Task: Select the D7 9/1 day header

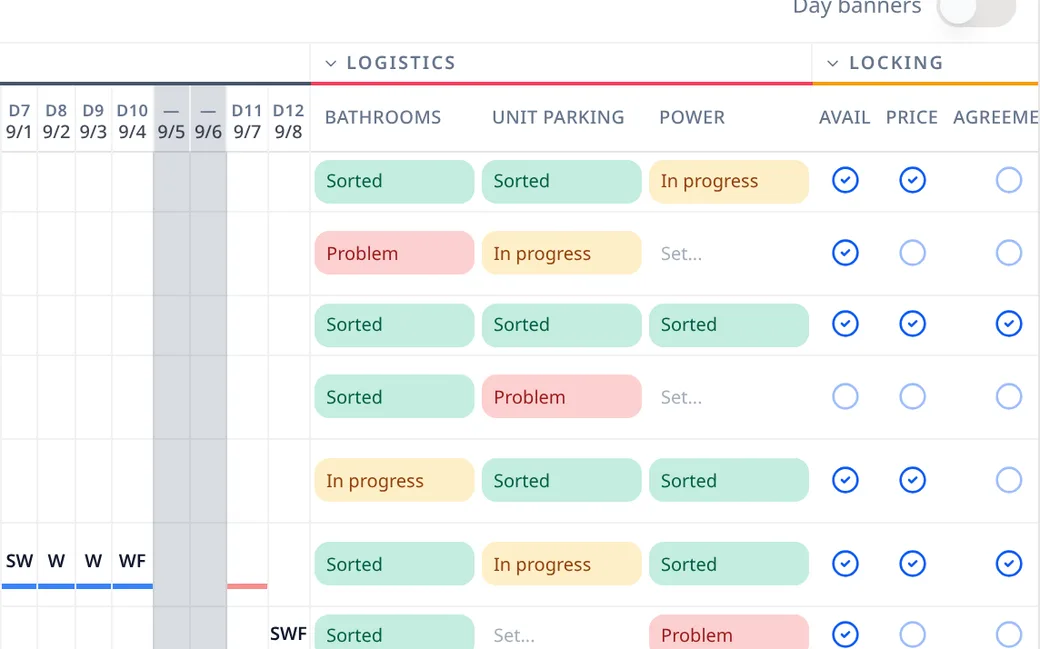Action: click(19, 121)
